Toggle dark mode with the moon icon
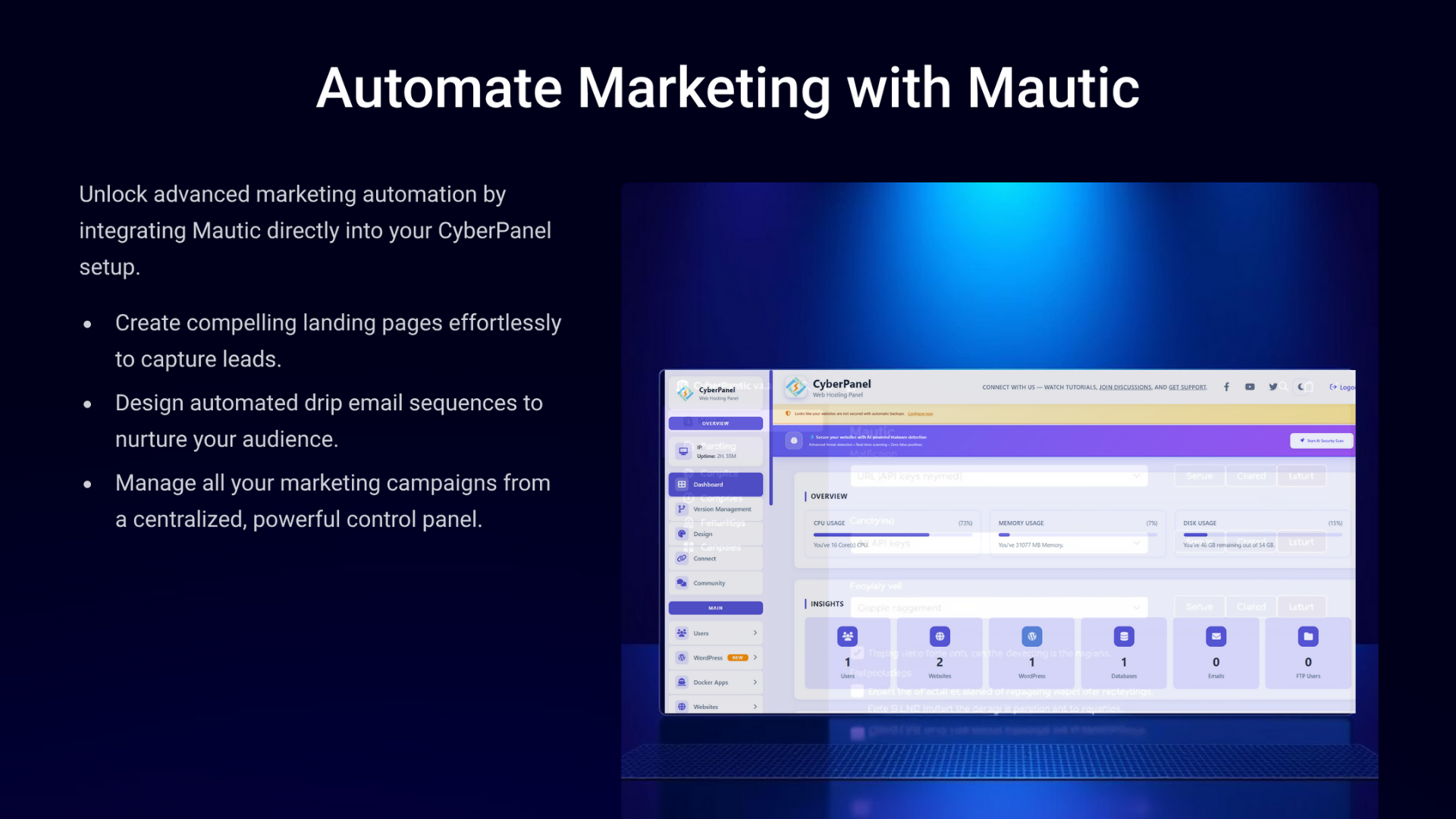 1301,387
